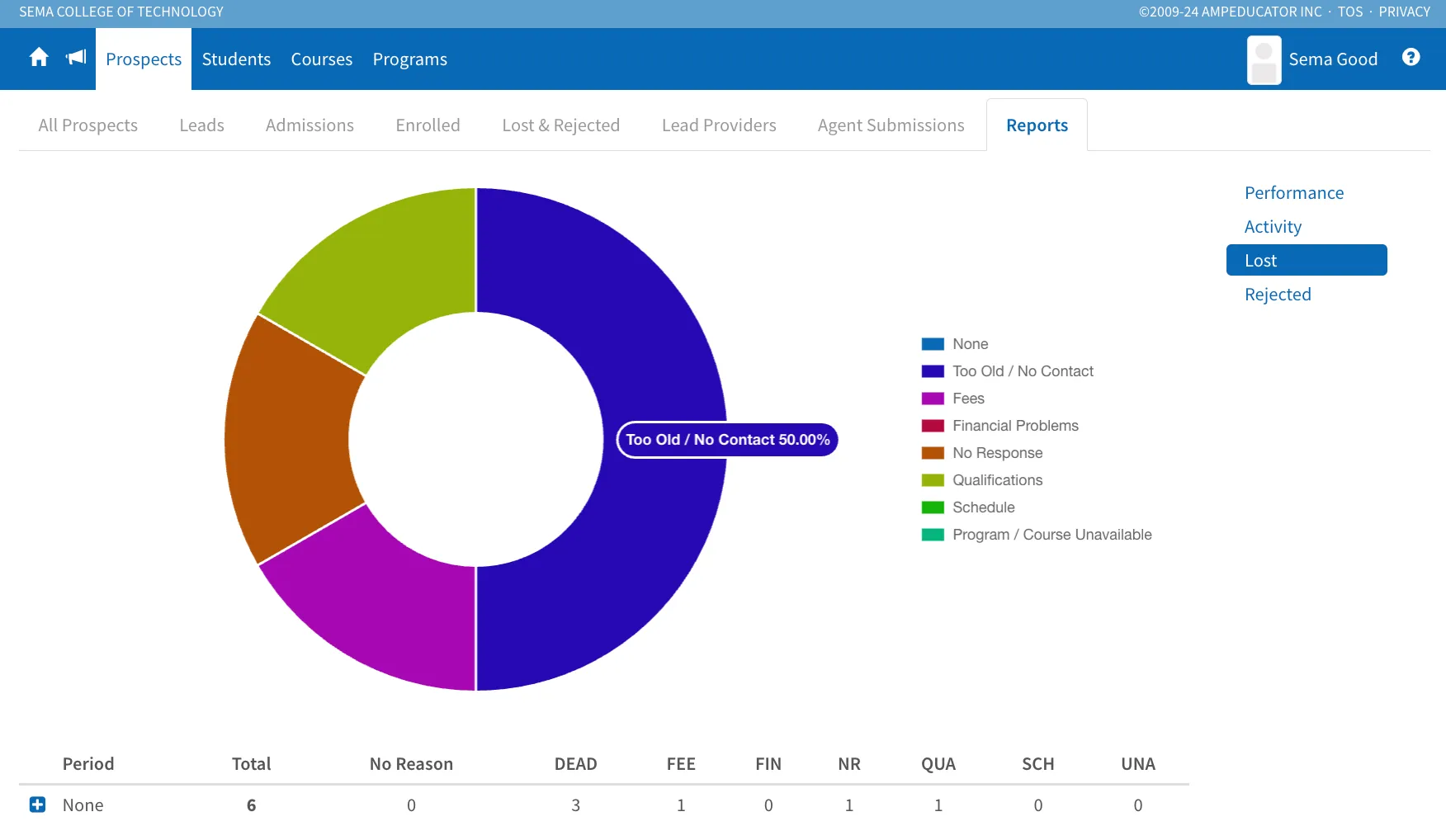1446x840 pixels.
Task: Go to the home icon
Action: click(x=39, y=58)
